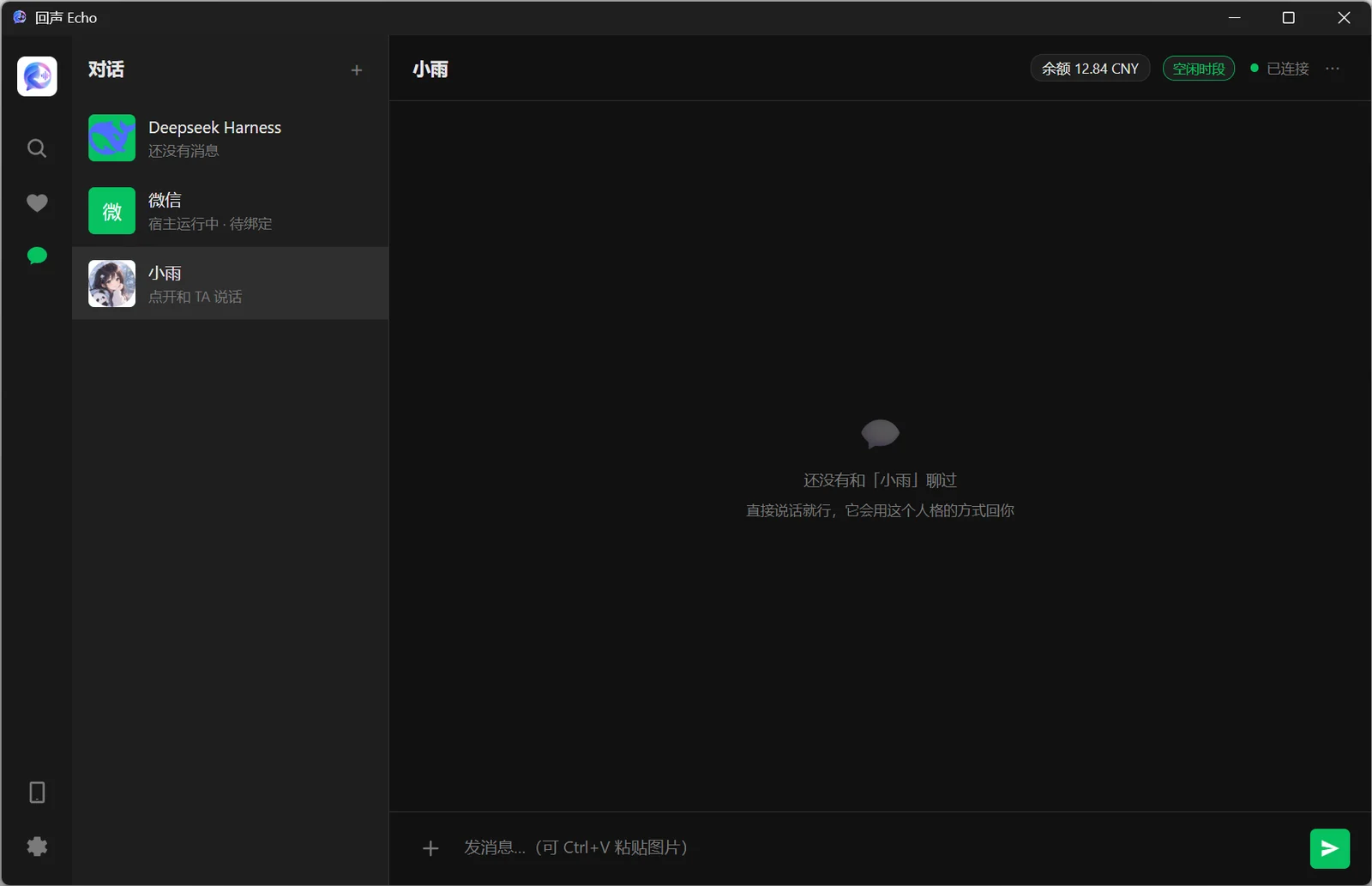Viewport: 1372px width, 886px height.
Task: Open the settings gear icon
Action: click(37, 847)
